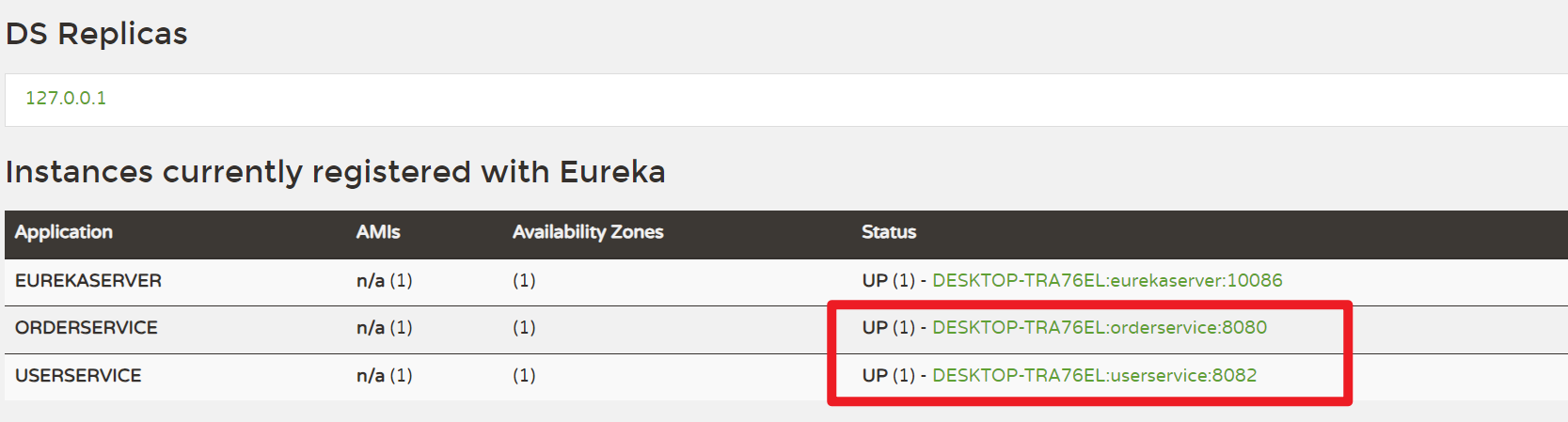Click the UP status text for ORDERSERVICE
The image size is (1568, 422).
[x=875, y=327]
